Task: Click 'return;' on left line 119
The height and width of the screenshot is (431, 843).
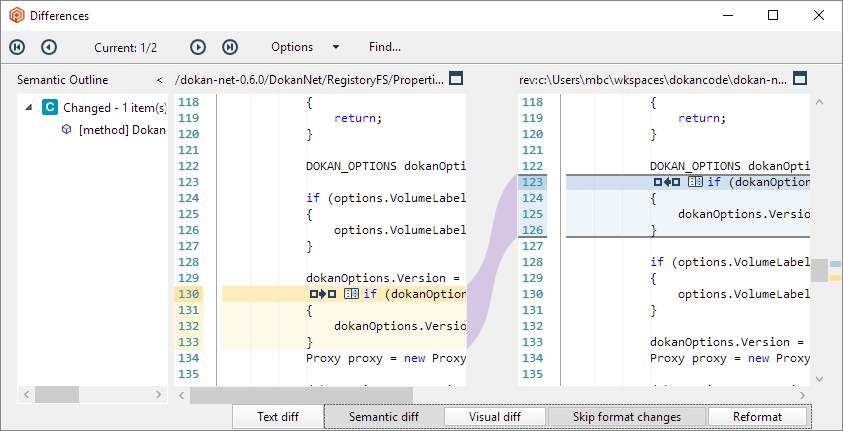Action: [x=358, y=118]
